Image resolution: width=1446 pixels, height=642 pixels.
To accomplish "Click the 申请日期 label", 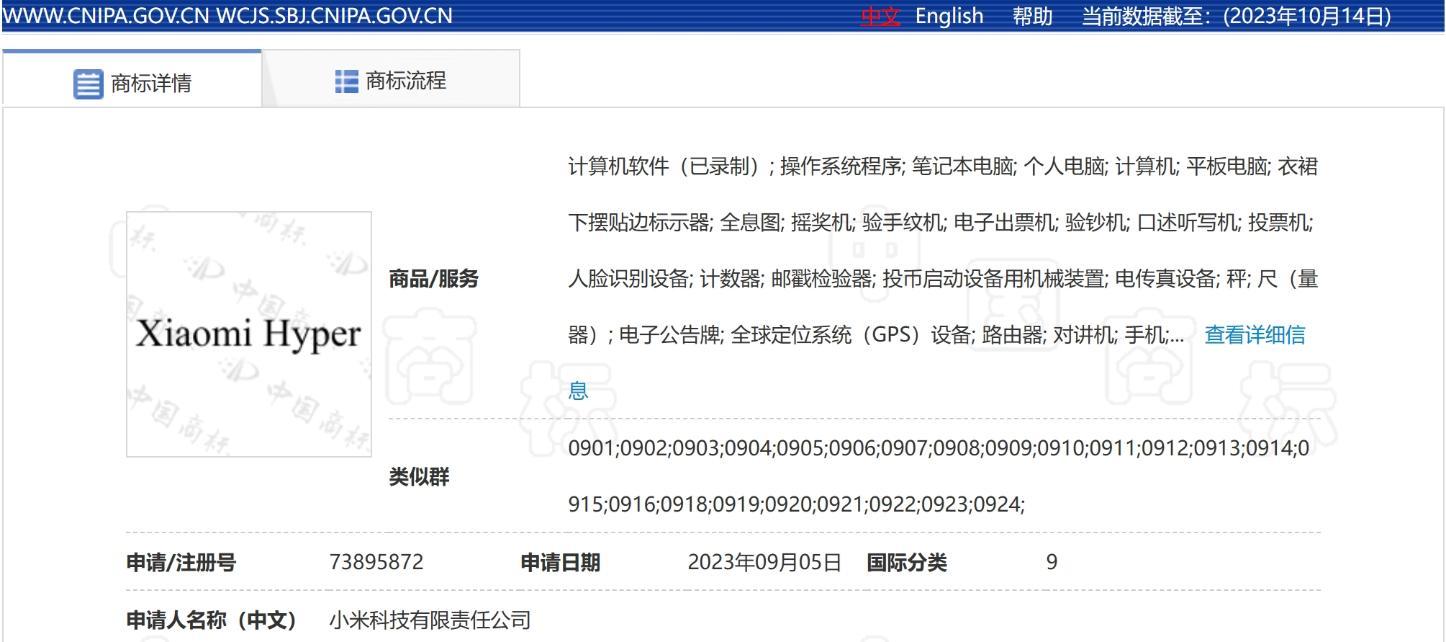I will click(561, 563).
